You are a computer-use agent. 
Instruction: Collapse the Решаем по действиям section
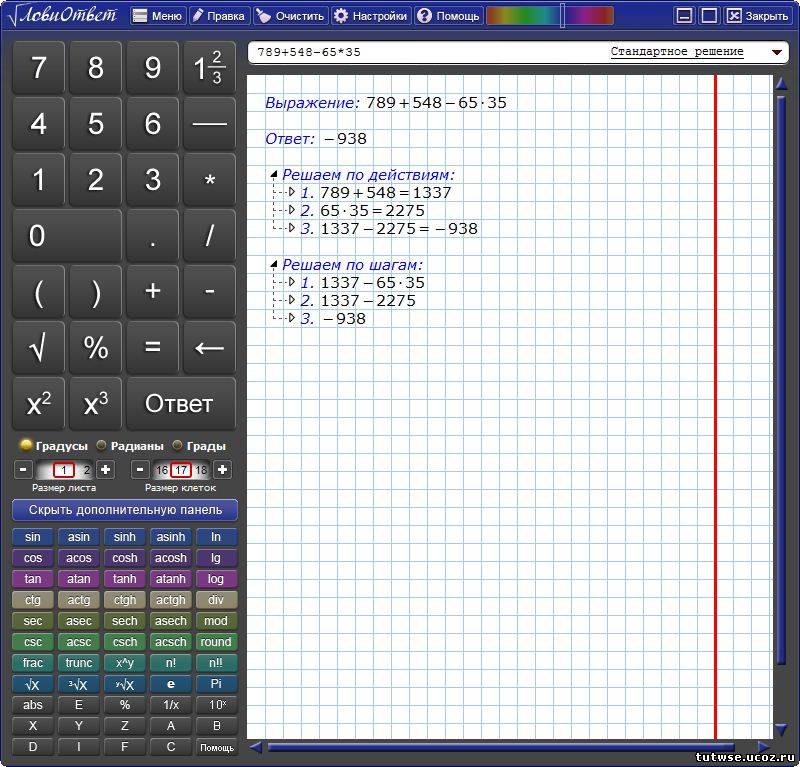(x=274, y=175)
